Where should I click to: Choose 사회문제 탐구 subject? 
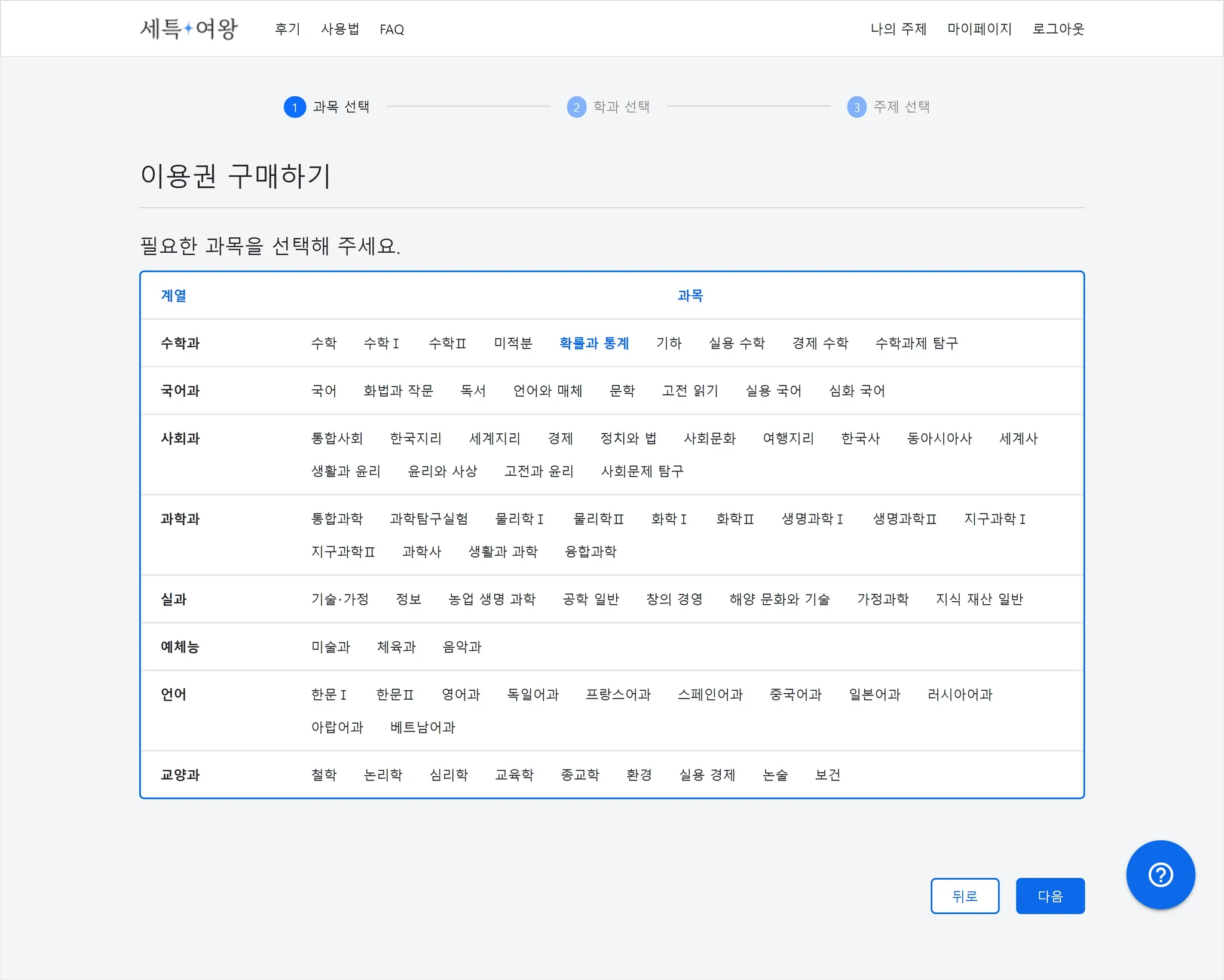click(x=642, y=471)
